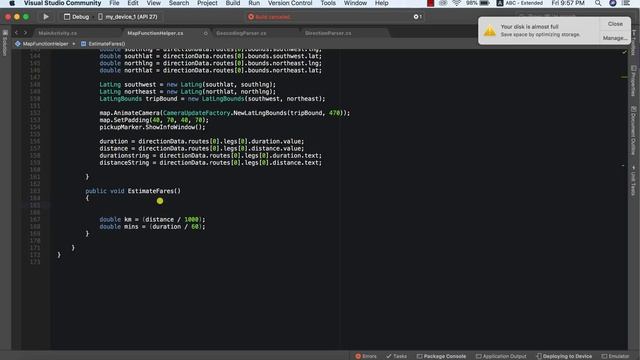Open the Apple menu
This screenshot has width=640, height=360.
click(12, 3)
